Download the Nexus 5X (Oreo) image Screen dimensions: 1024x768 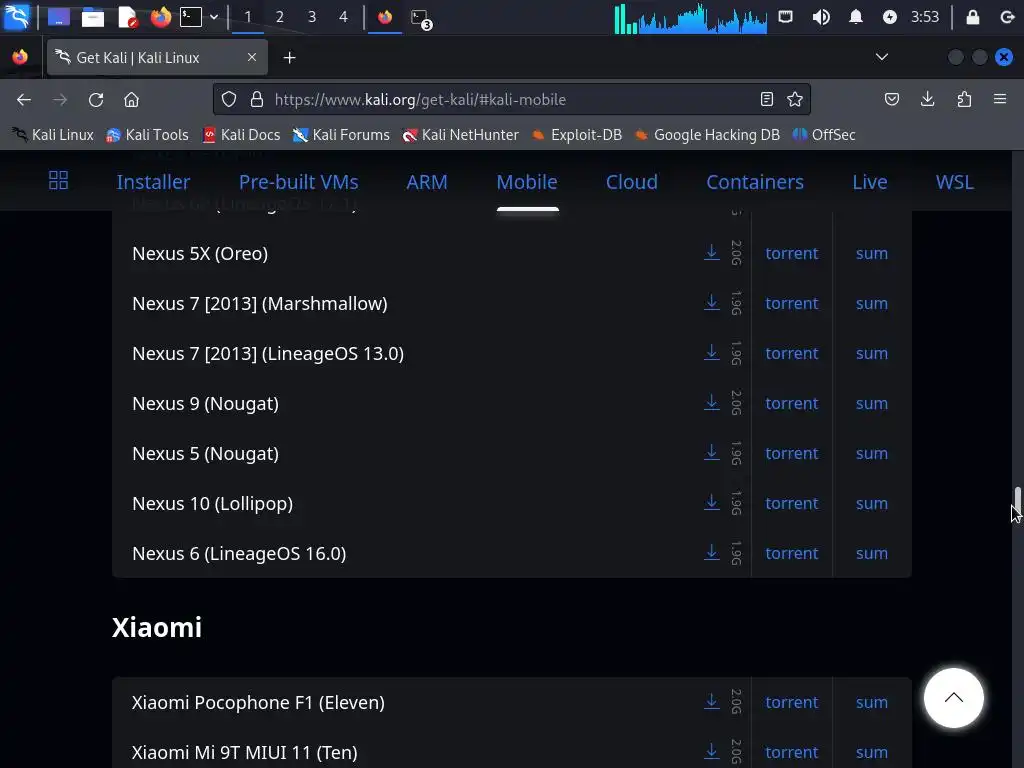click(x=712, y=253)
